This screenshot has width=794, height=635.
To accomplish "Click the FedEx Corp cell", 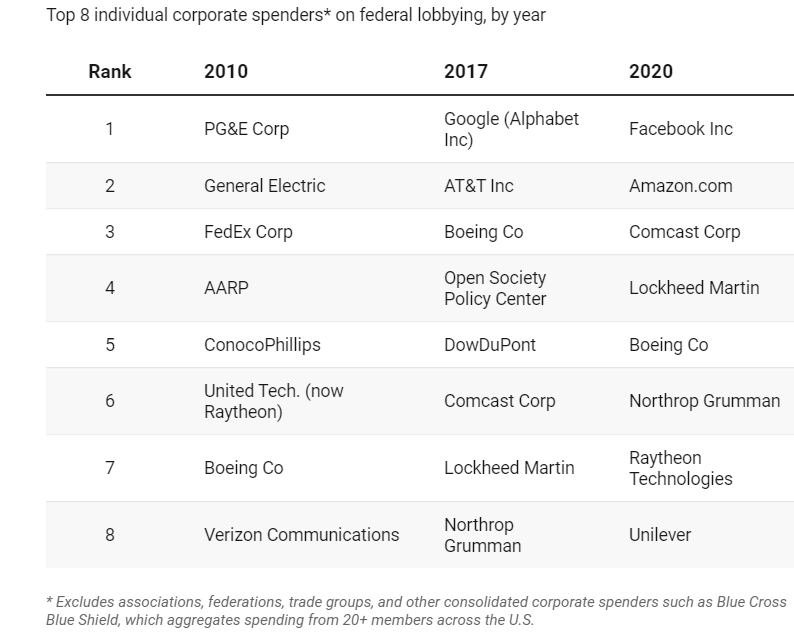I will pos(248,232).
